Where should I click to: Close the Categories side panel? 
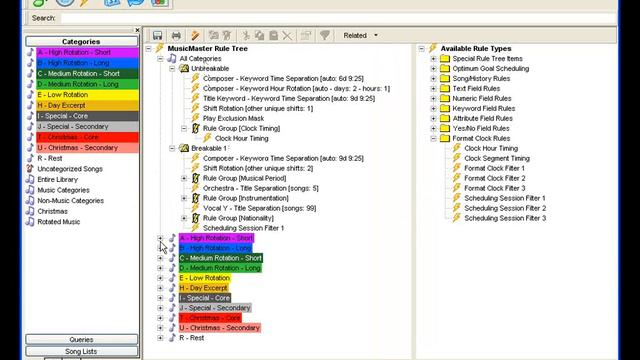pyautogui.click(x=137, y=30)
